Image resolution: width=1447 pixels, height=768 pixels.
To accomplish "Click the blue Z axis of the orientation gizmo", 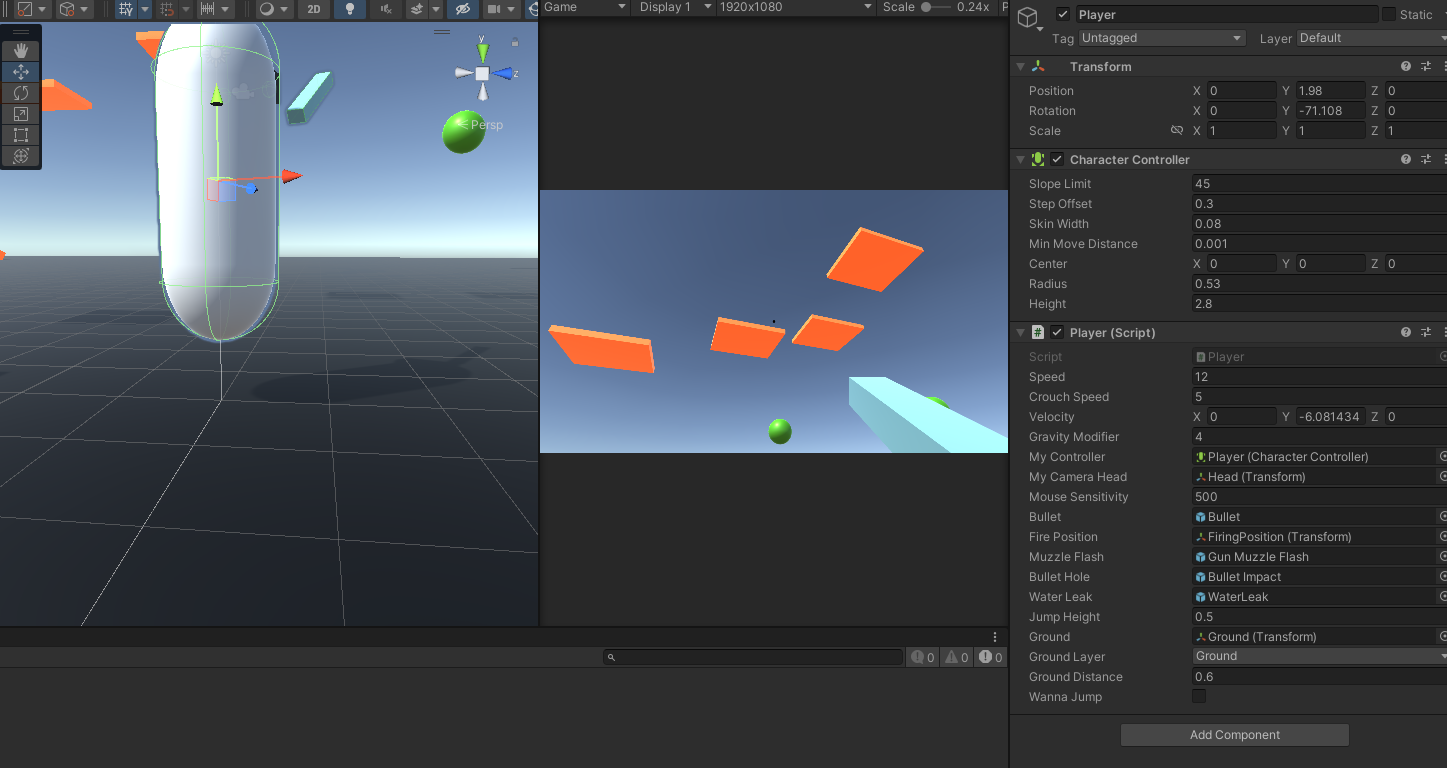I will tap(503, 73).
